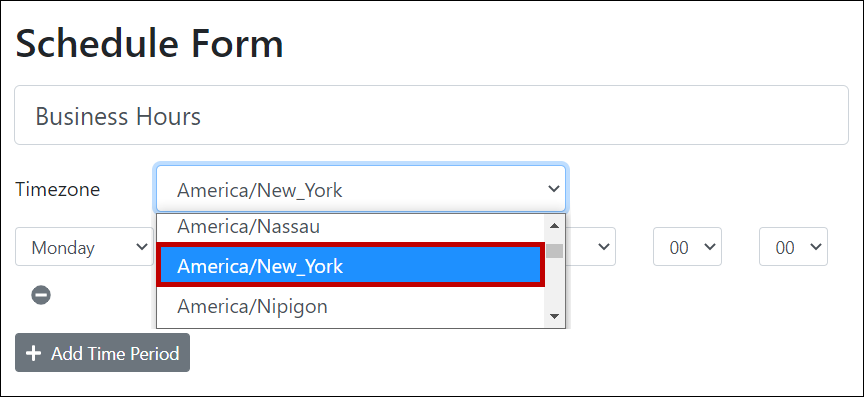Focus the Business Hours name field
The width and height of the screenshot is (864, 397).
point(431,115)
